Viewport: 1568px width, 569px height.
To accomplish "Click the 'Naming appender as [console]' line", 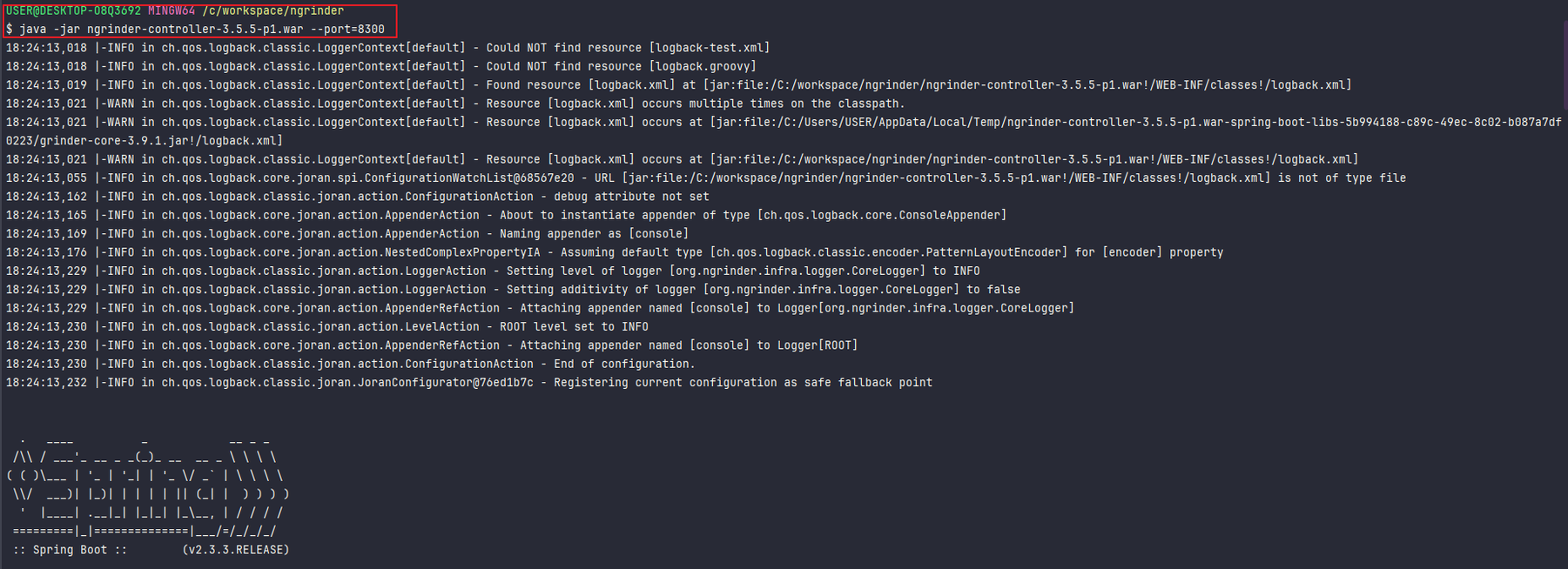I will pos(347,234).
